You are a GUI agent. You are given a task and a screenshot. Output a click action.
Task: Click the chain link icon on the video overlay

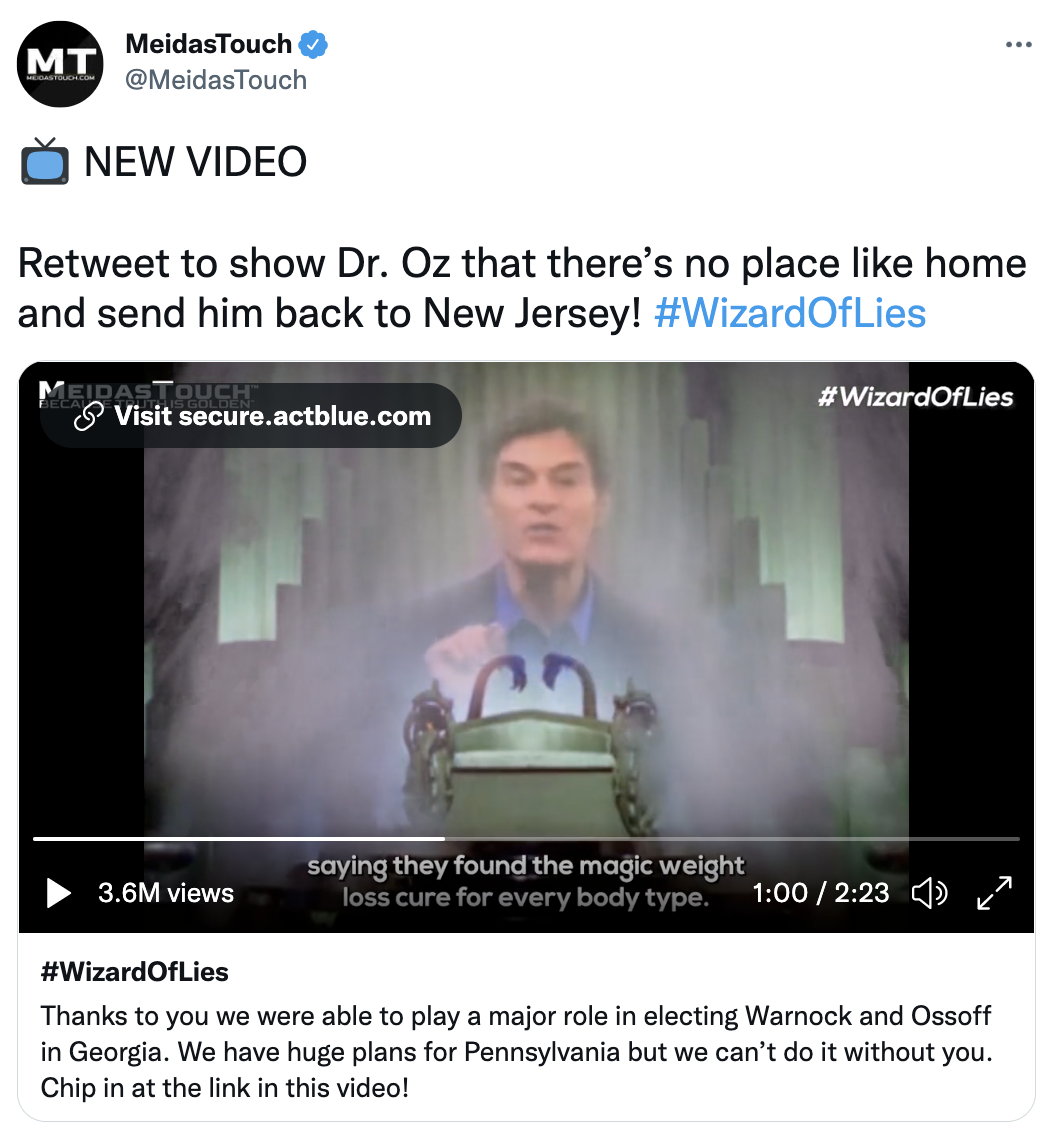[x=89, y=417]
